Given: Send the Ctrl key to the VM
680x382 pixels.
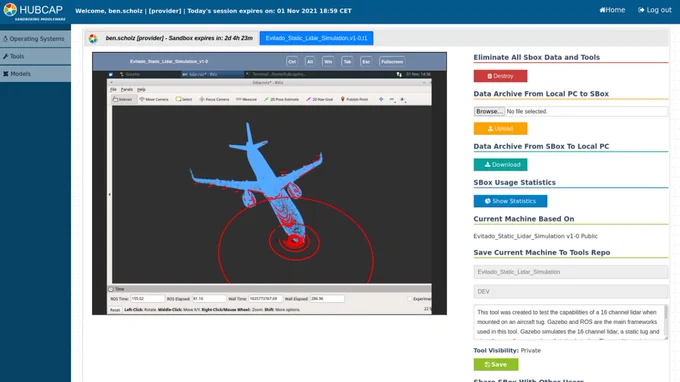Looking at the screenshot, I should (x=292, y=62).
